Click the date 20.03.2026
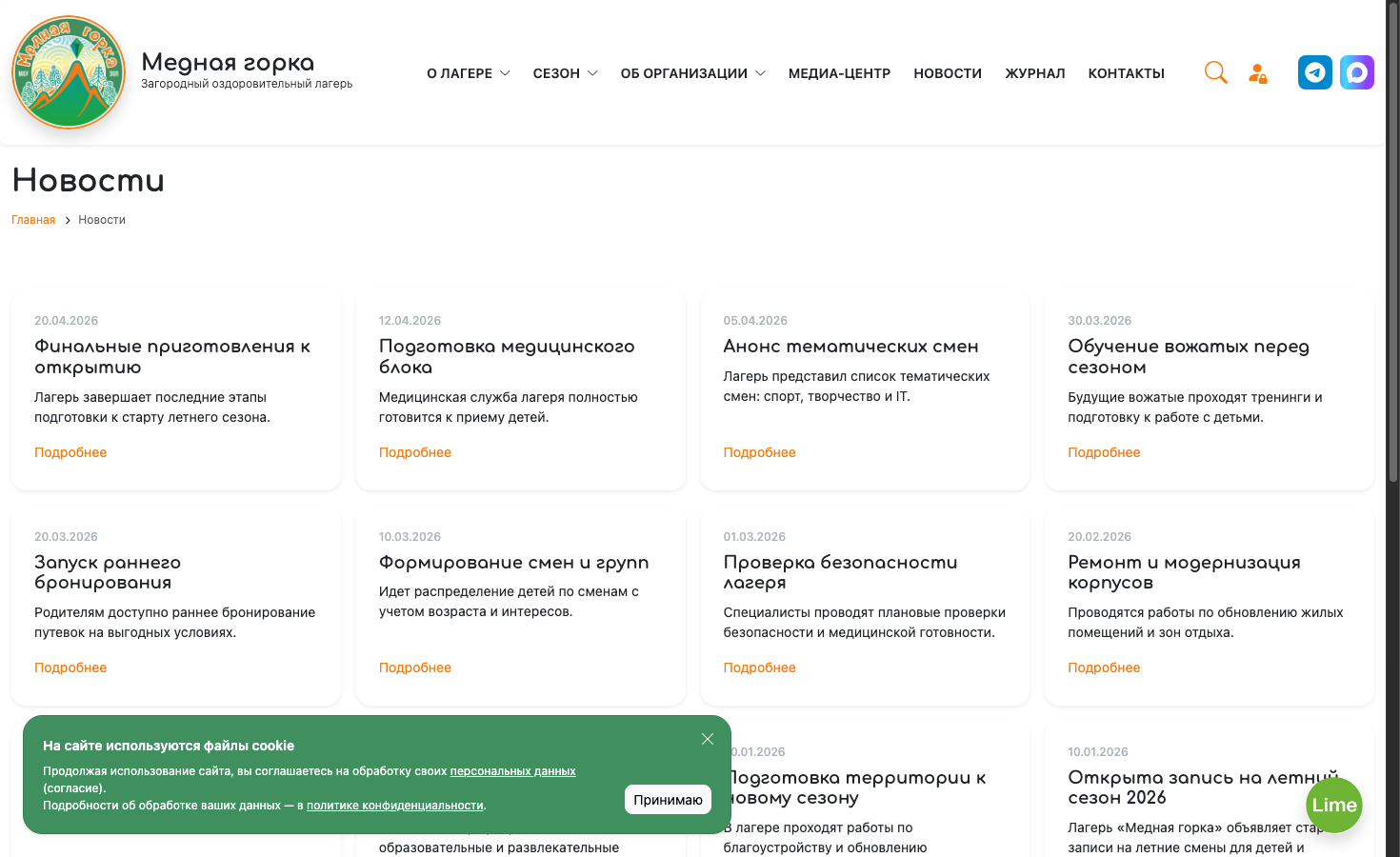 click(66, 537)
